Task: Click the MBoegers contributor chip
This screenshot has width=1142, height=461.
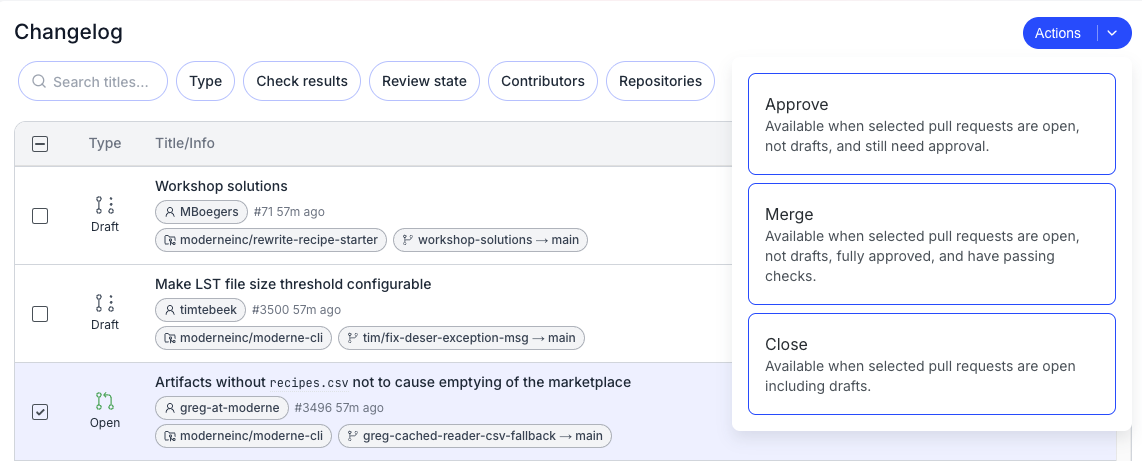Action: click(202, 212)
